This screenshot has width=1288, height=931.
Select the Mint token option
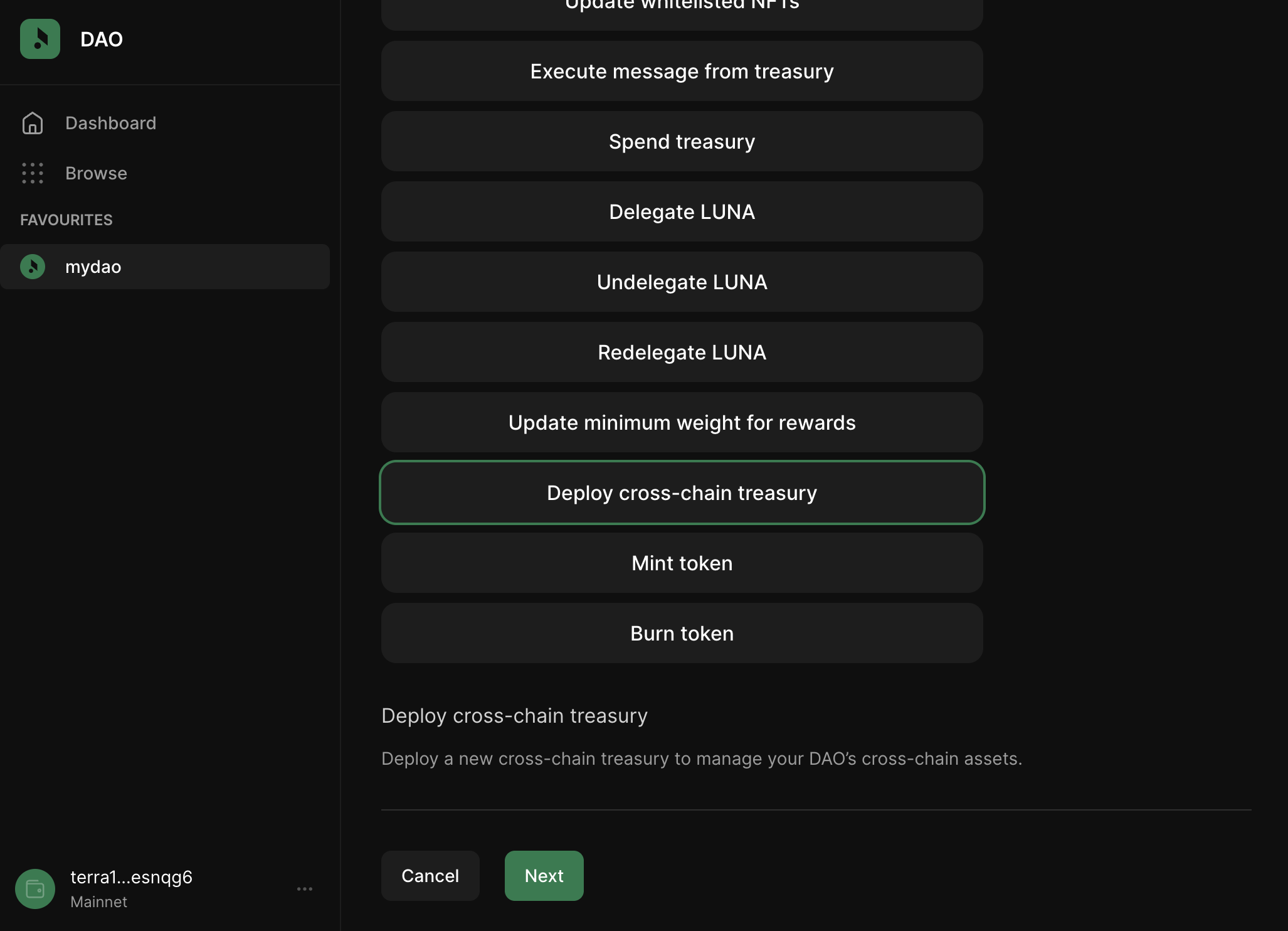[x=682, y=563]
